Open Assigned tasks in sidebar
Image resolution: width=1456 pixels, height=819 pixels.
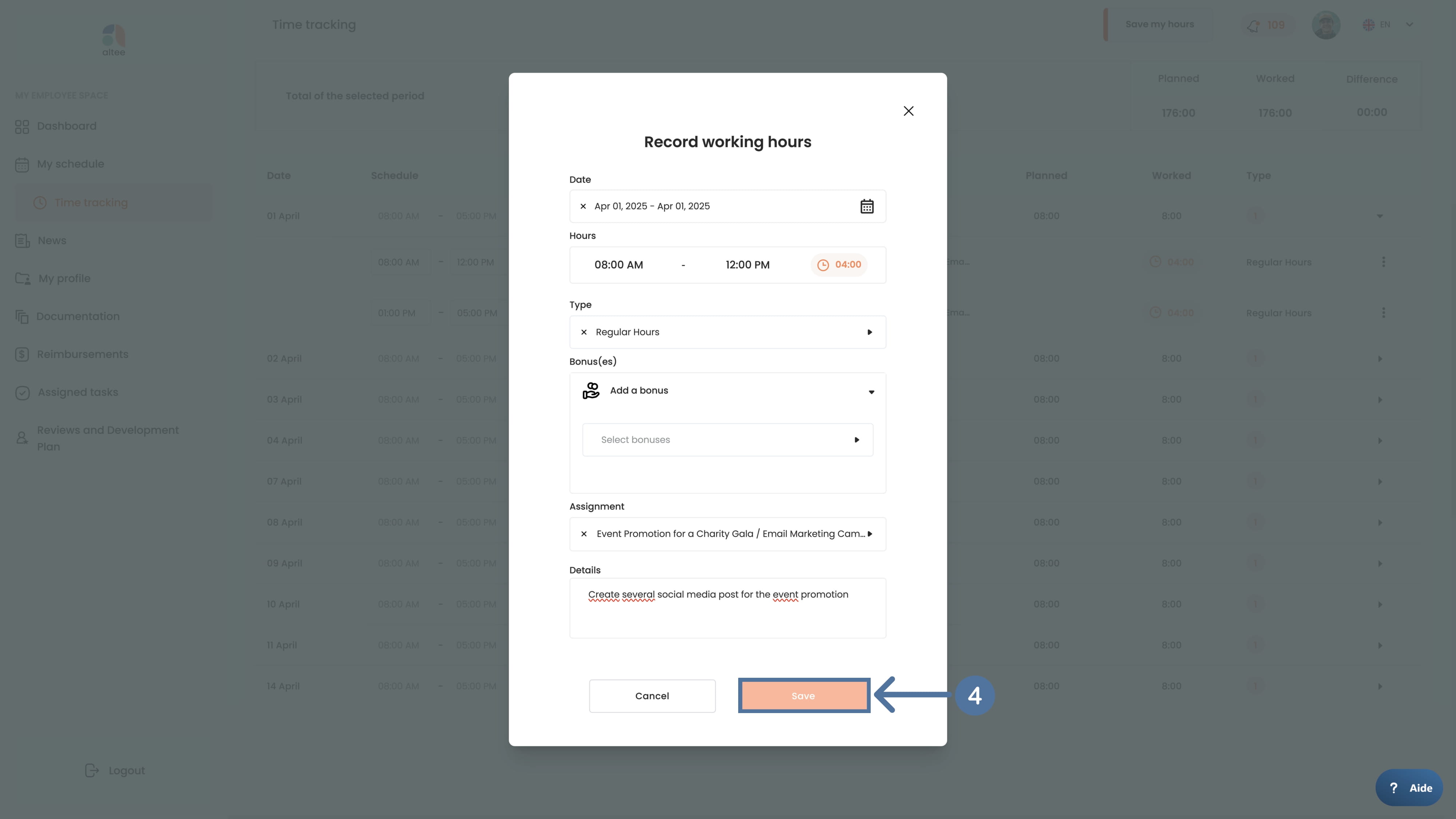click(x=78, y=392)
